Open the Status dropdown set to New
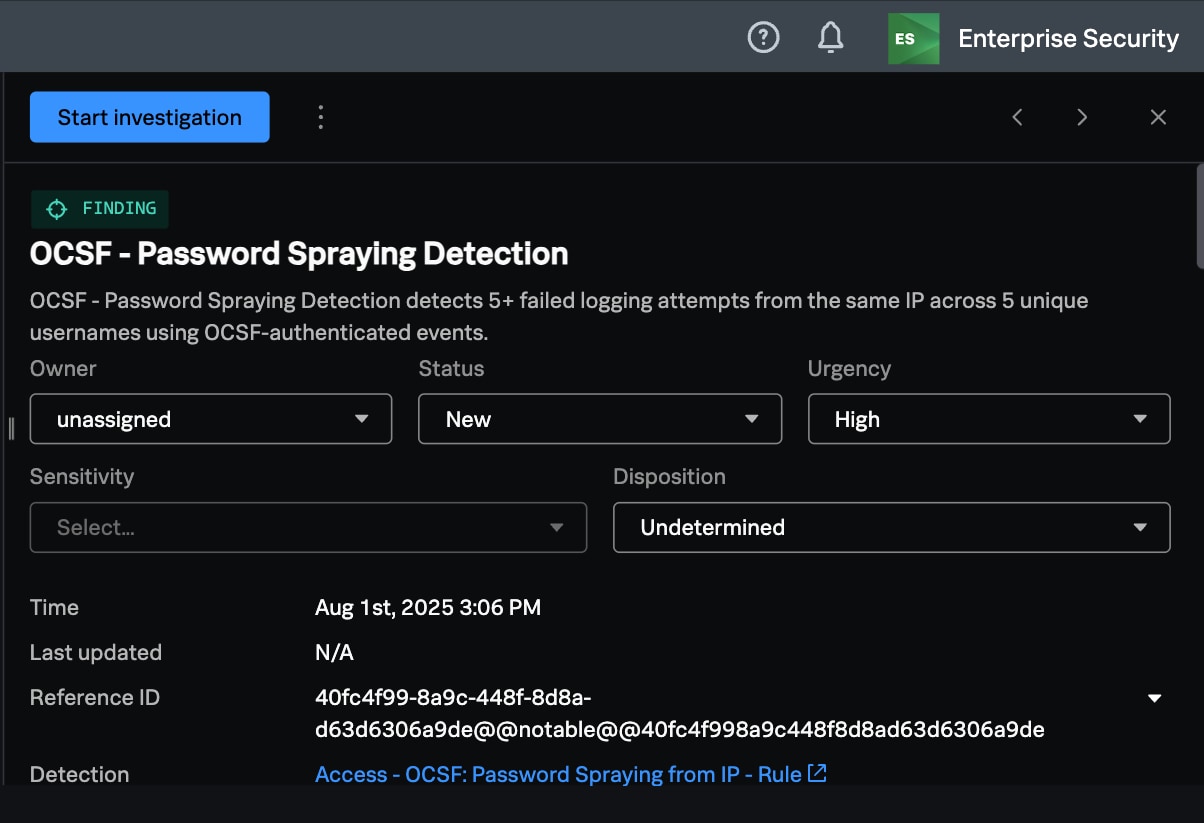 (599, 419)
